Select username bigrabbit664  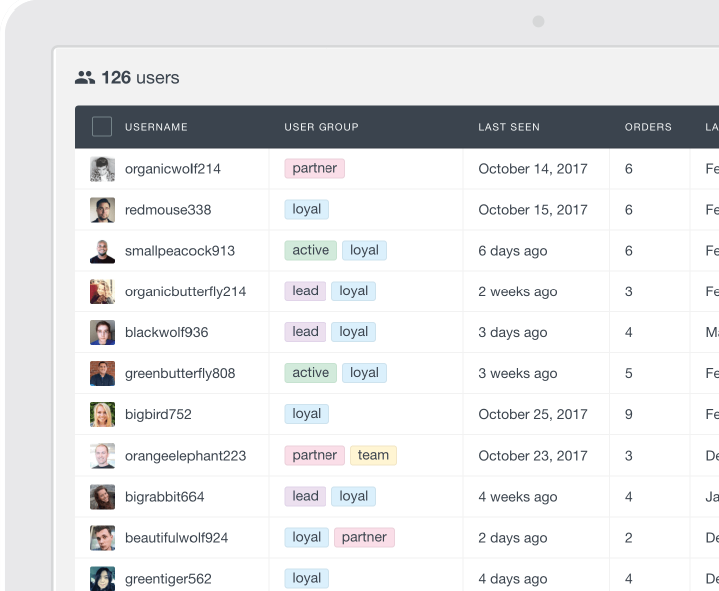165,497
